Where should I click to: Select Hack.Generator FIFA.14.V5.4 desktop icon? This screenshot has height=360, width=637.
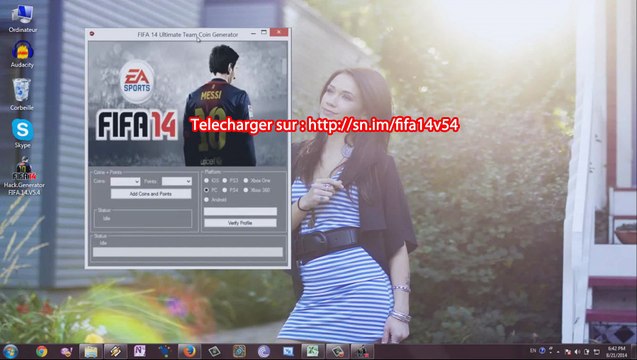pyautogui.click(x=24, y=176)
